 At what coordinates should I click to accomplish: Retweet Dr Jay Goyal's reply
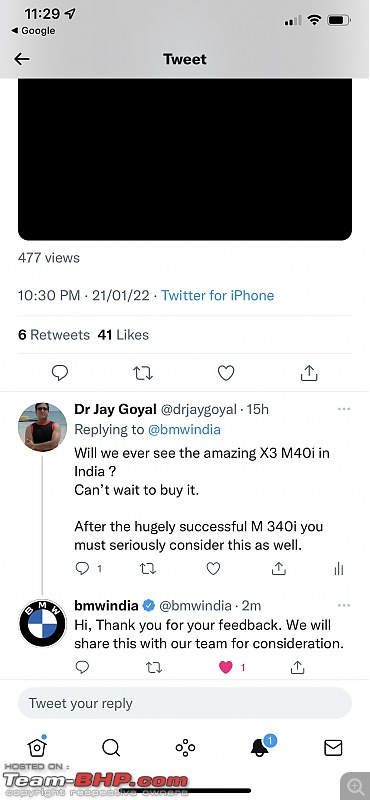(147, 568)
